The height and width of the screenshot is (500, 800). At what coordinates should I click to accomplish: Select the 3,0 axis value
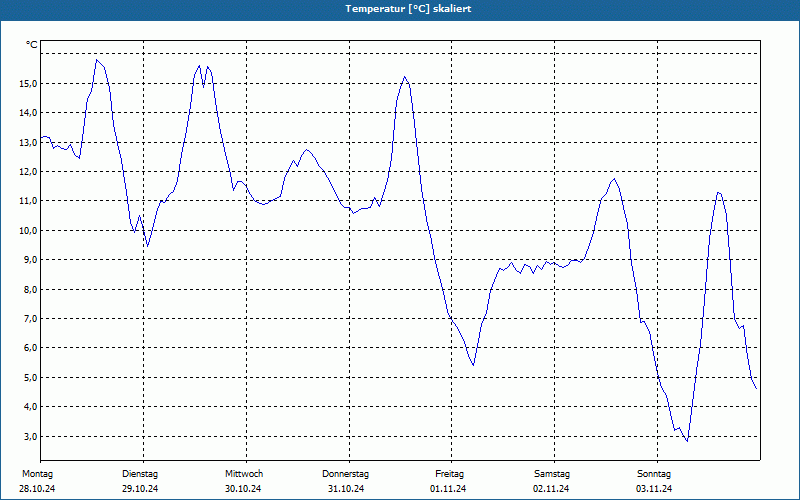(x=30, y=436)
